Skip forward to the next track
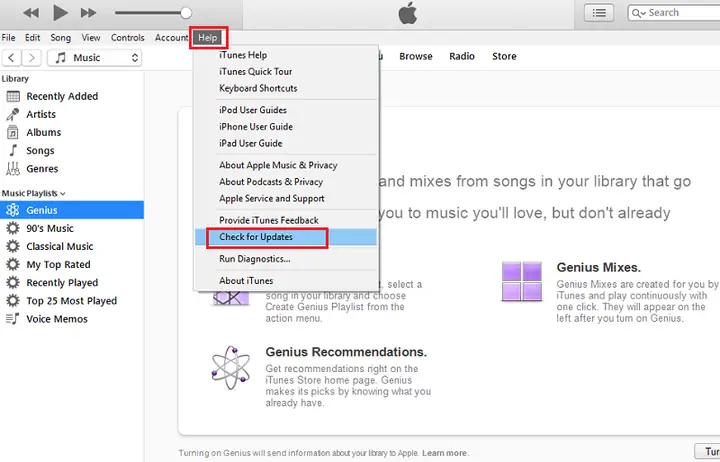 point(88,13)
